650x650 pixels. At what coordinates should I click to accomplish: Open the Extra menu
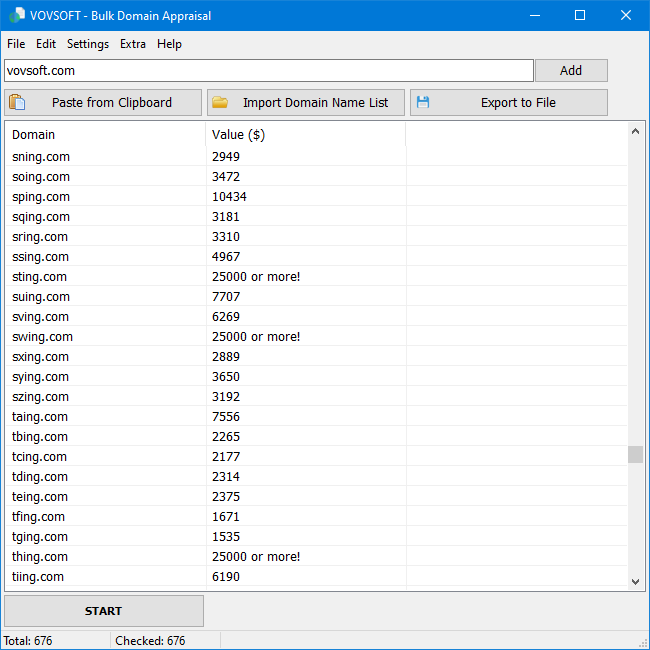point(133,44)
